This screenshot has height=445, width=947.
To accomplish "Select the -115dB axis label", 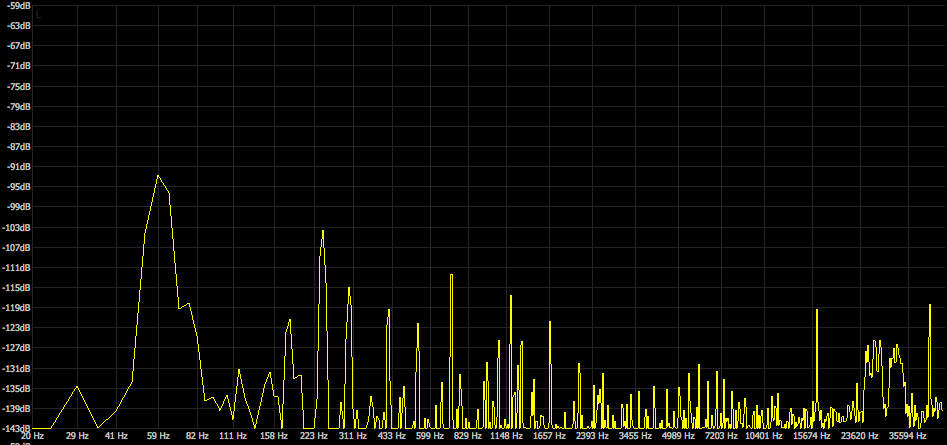I will coord(15,287).
